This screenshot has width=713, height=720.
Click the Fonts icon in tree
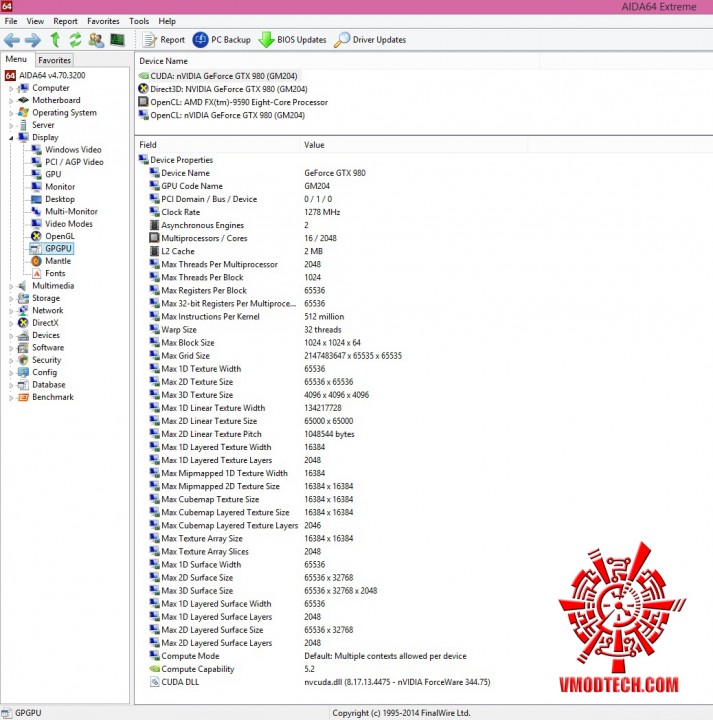(x=36, y=274)
